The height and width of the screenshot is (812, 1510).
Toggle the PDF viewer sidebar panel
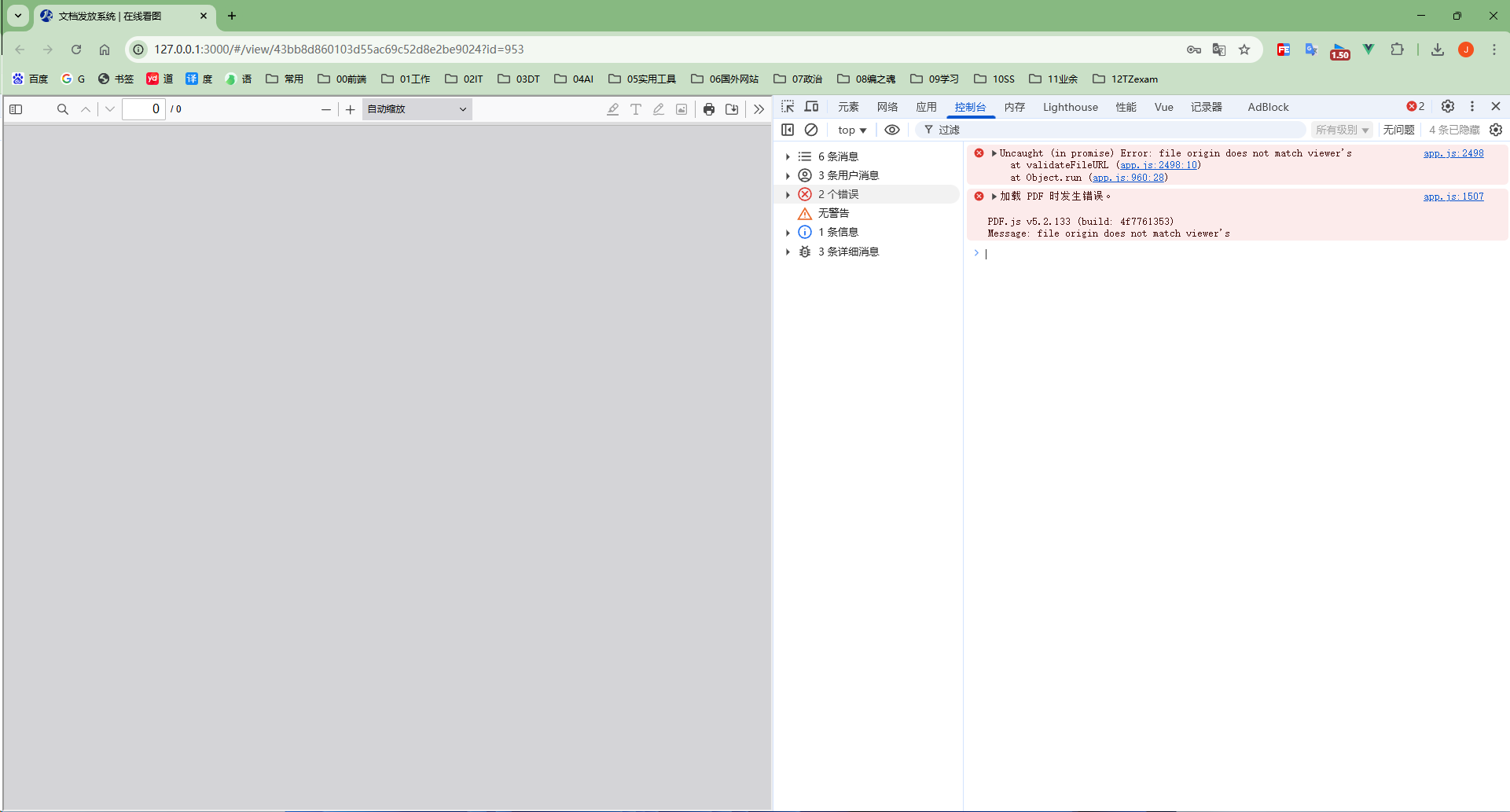[16, 109]
